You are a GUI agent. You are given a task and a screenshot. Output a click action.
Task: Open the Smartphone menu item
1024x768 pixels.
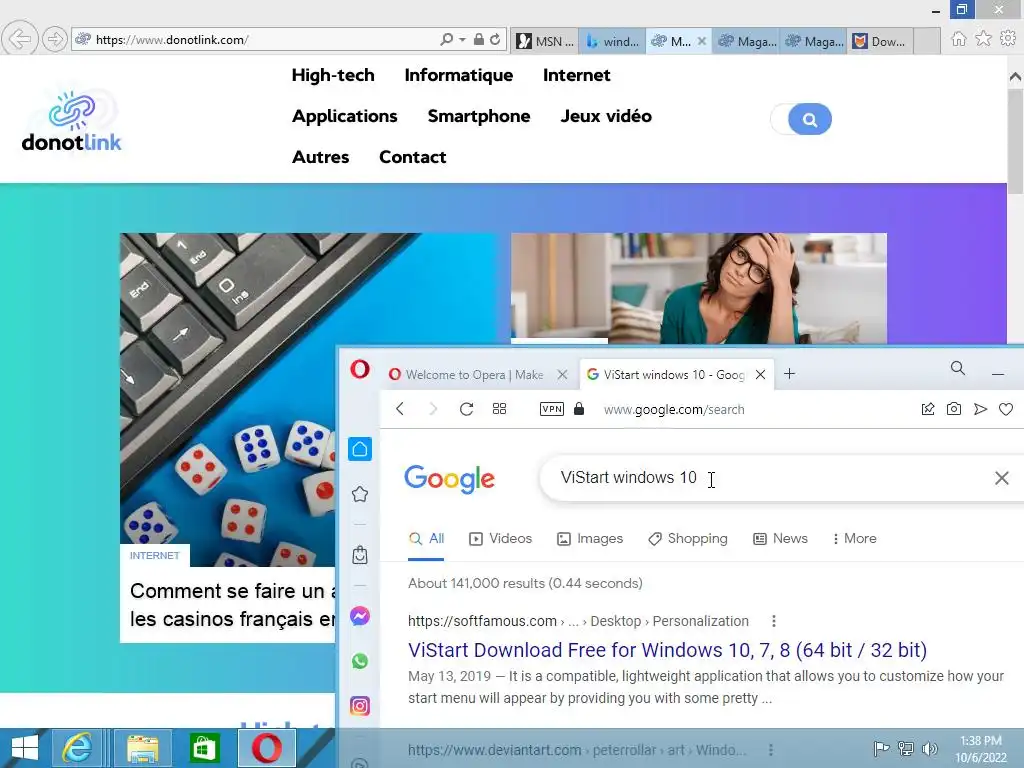click(x=479, y=116)
